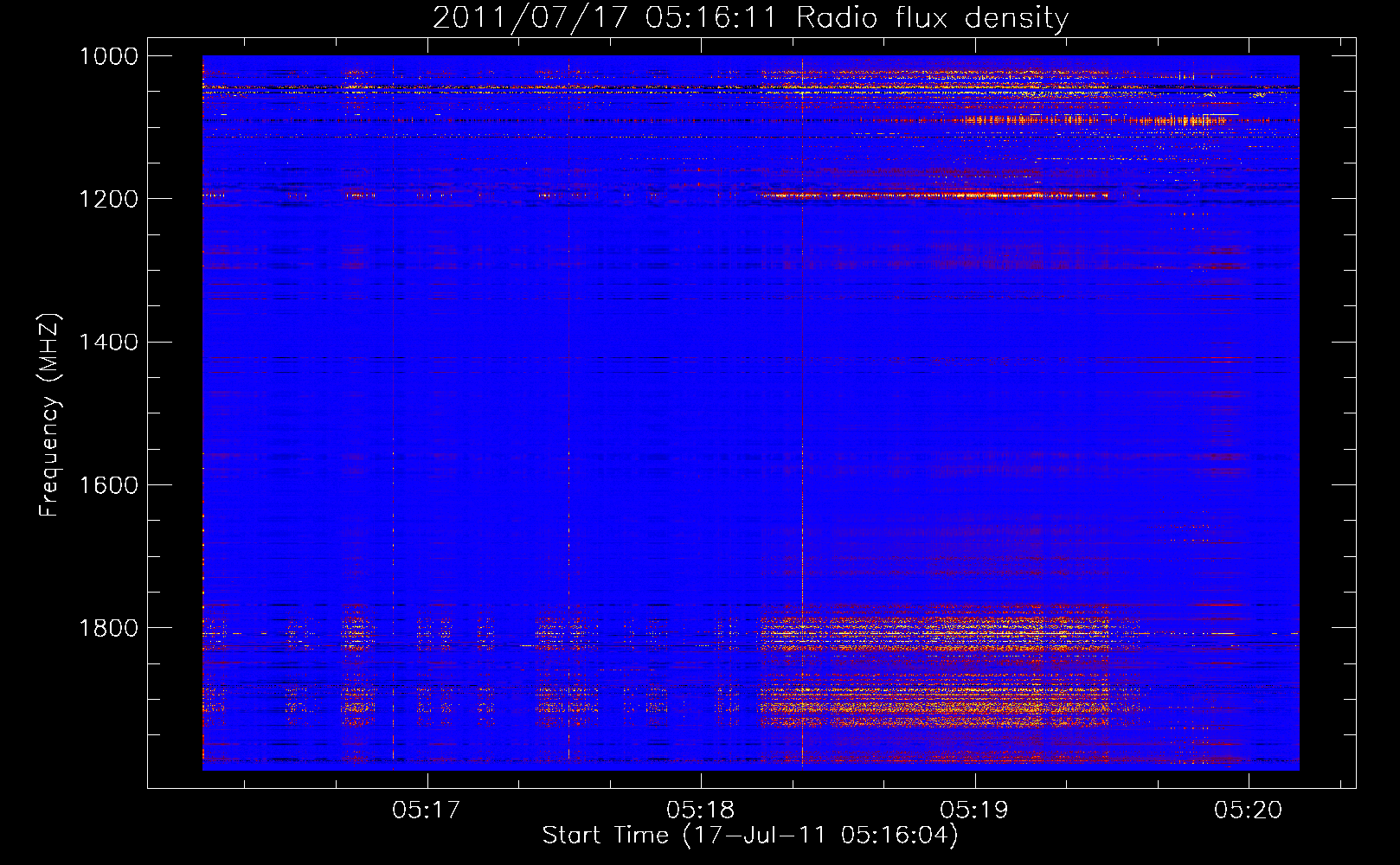Viewport: 1400px width, 865px height.
Task: Click the 1800 frequency tick label
Action: tap(109, 628)
